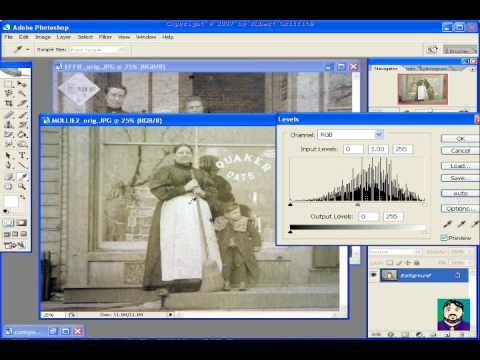480x360 pixels.
Task: Open the Sample Size dropdown
Action: pos(99,50)
